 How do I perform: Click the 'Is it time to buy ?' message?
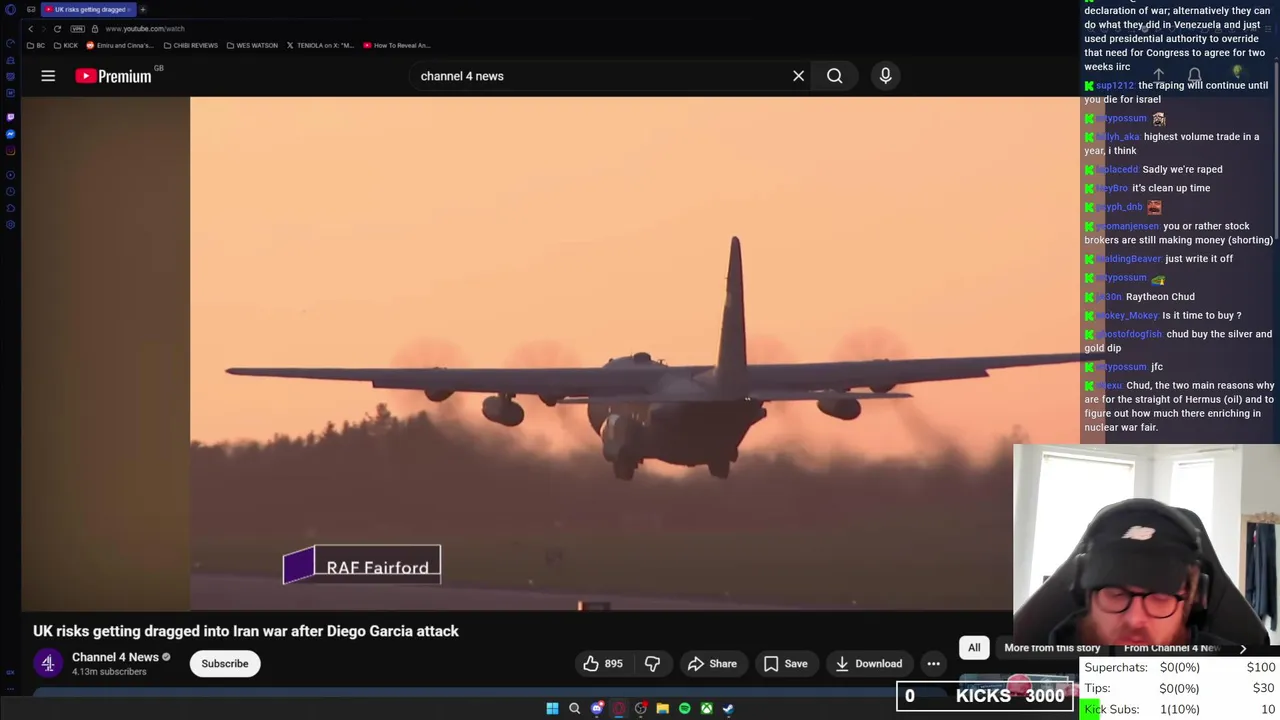[1201, 316]
